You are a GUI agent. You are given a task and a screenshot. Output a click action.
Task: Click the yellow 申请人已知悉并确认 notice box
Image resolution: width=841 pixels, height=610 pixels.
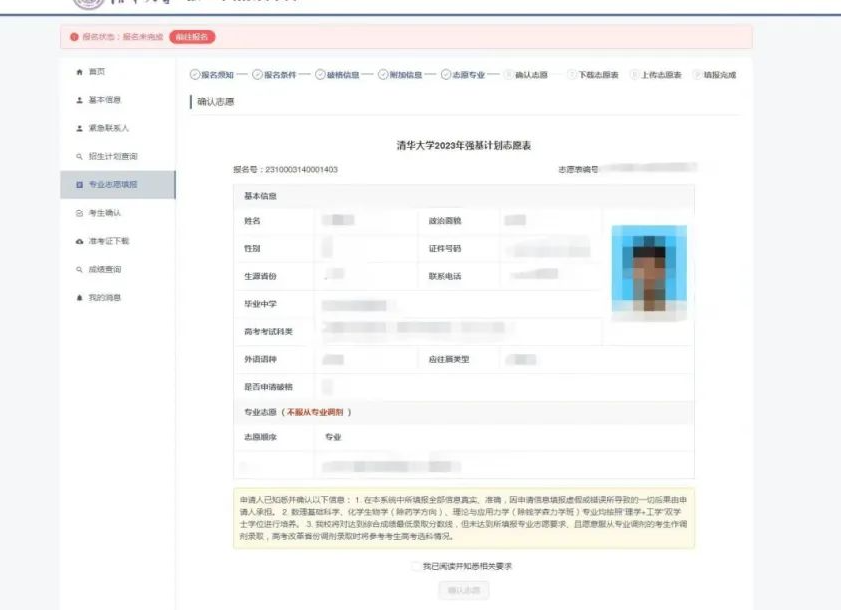(464, 518)
